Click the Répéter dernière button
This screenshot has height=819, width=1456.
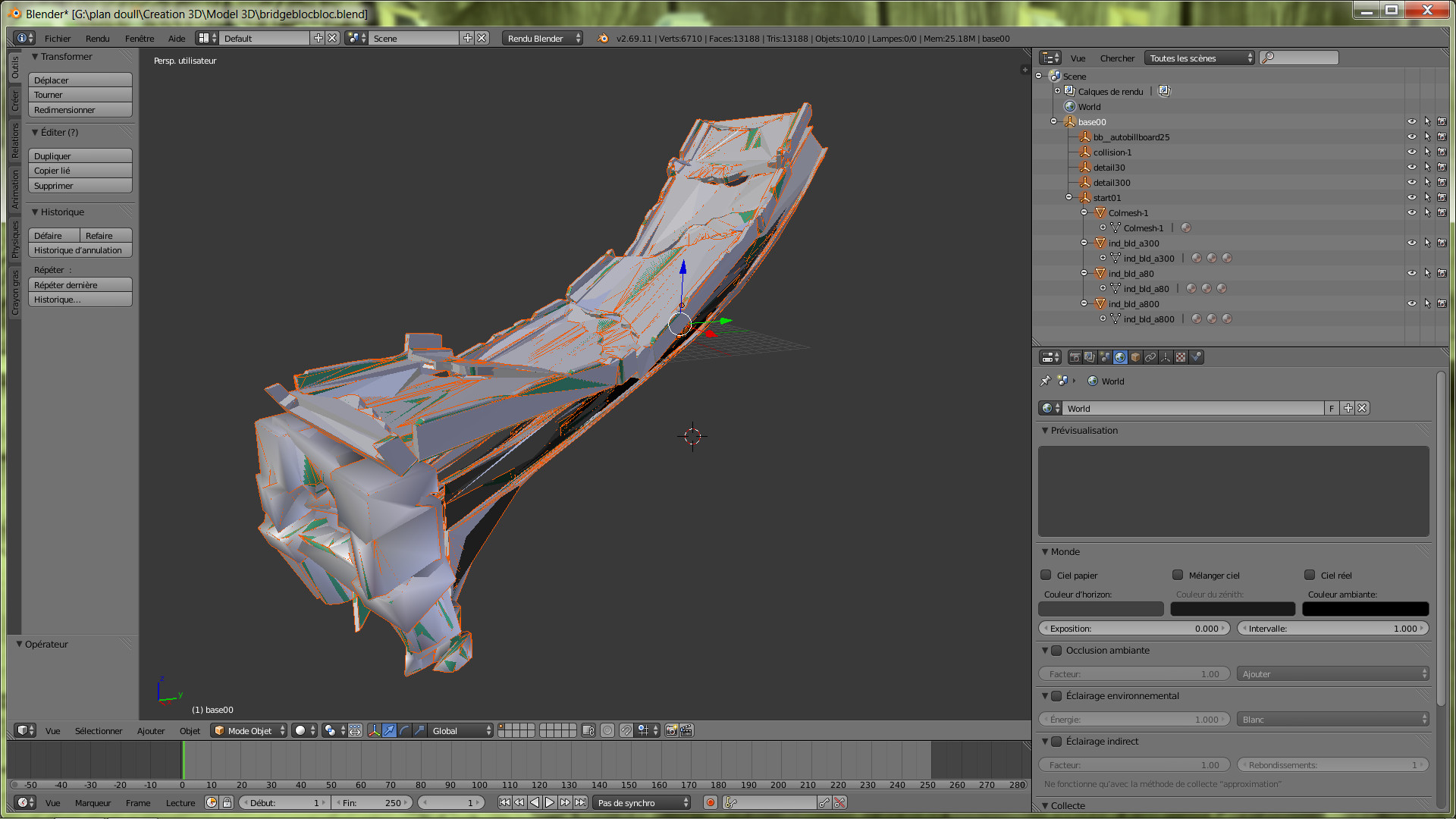coord(80,284)
